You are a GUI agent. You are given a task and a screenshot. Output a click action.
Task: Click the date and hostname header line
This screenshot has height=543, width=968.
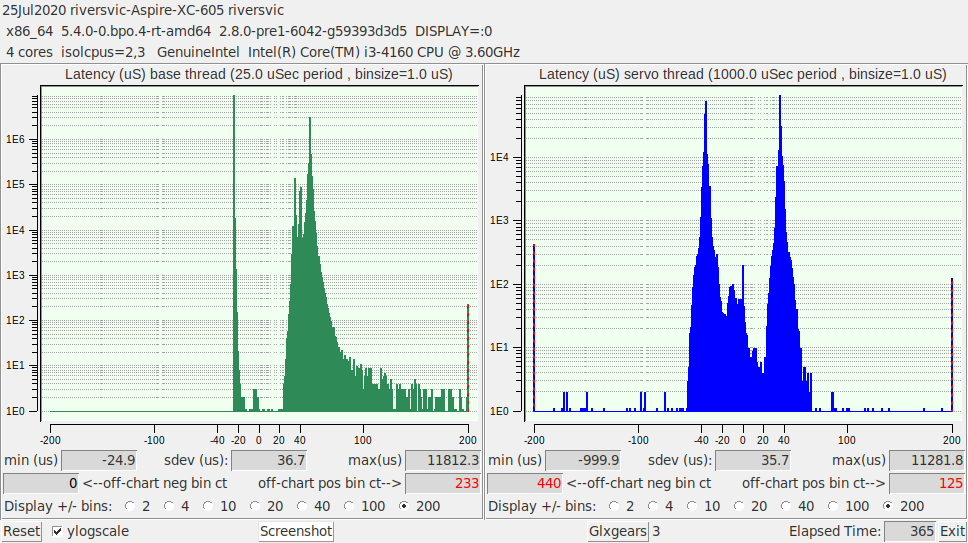tap(143, 10)
